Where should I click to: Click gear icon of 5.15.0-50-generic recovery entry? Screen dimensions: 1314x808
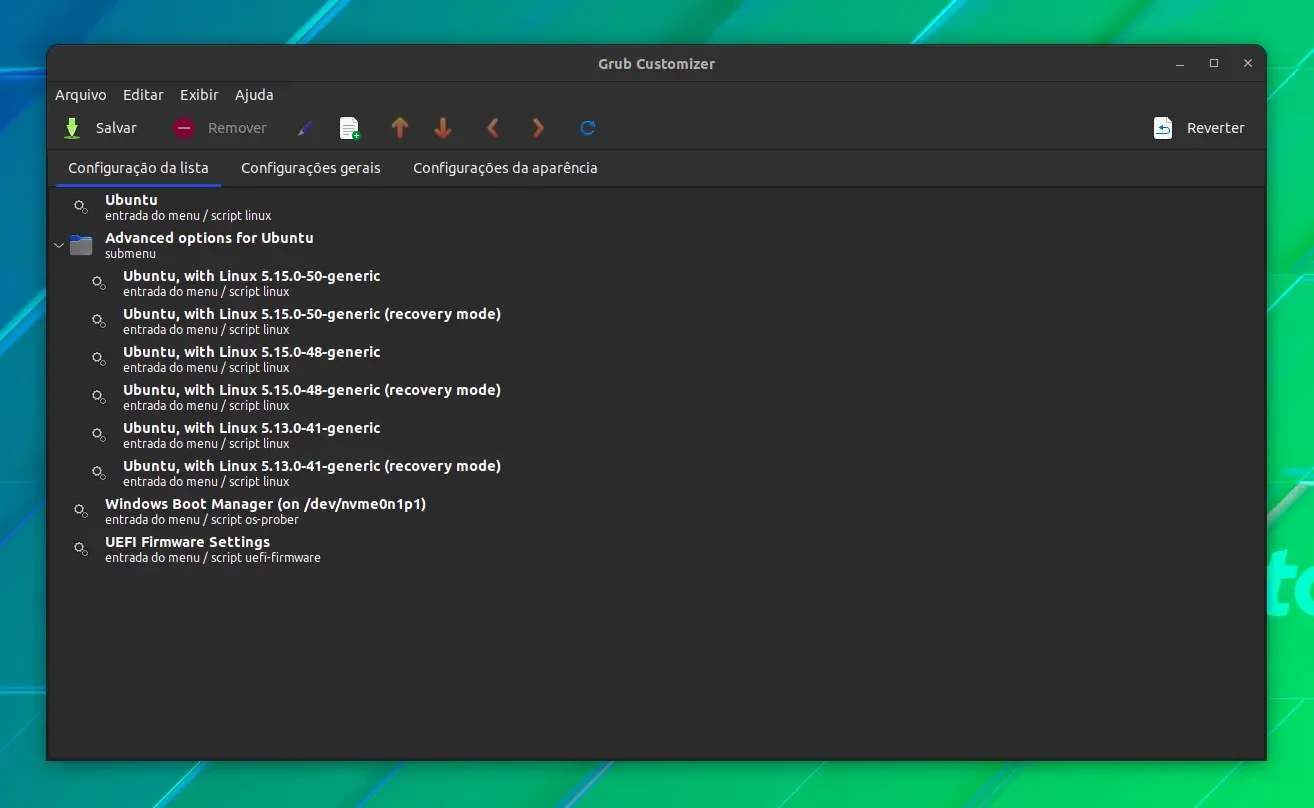[x=99, y=321]
